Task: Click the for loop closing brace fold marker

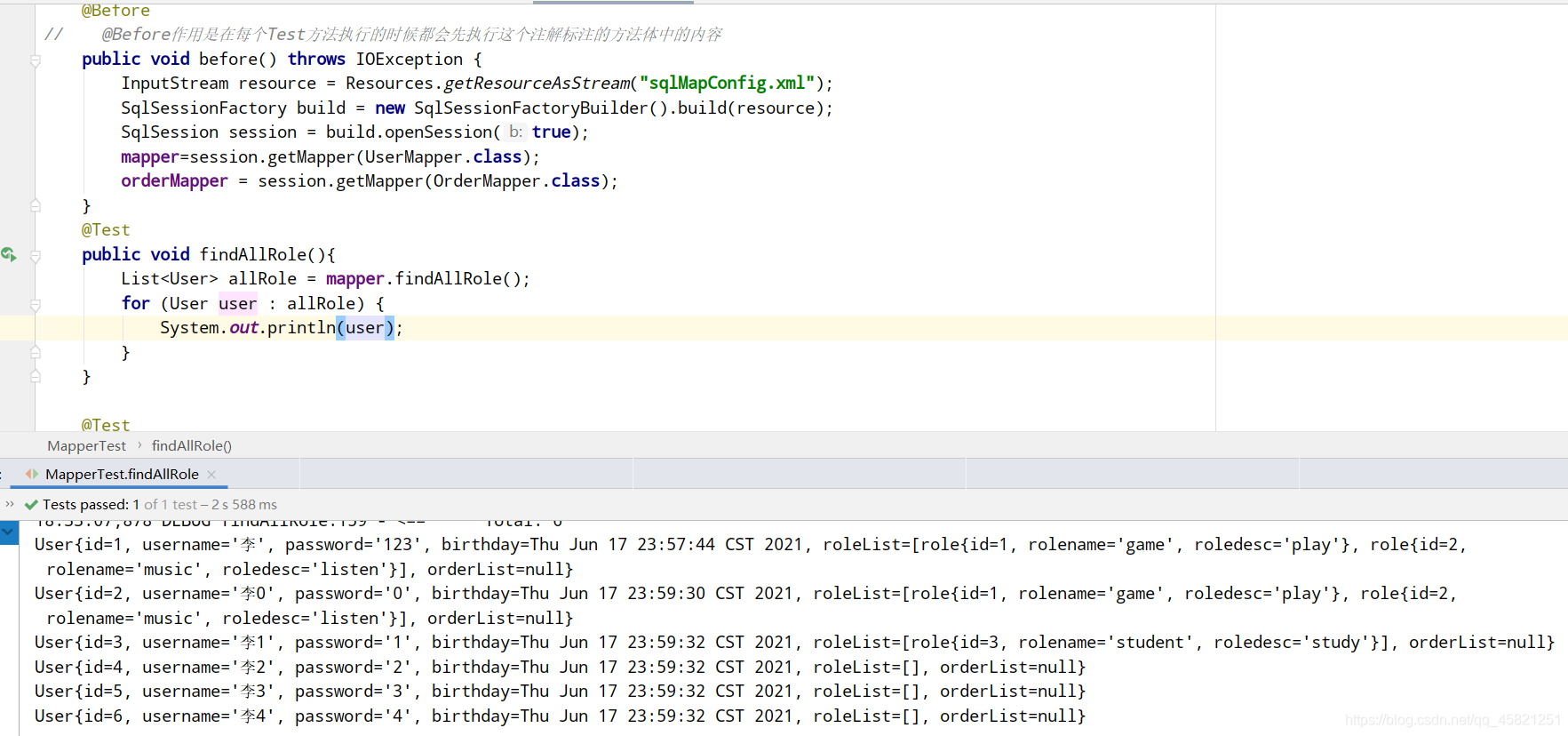Action: 36,352
